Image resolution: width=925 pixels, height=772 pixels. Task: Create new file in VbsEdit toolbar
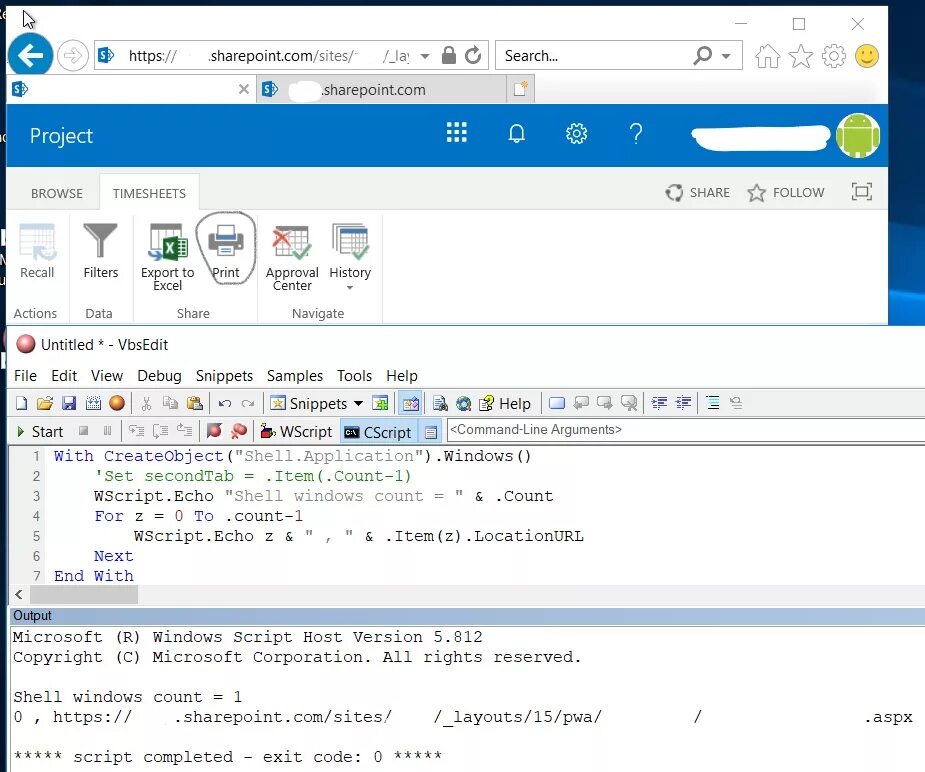21,403
